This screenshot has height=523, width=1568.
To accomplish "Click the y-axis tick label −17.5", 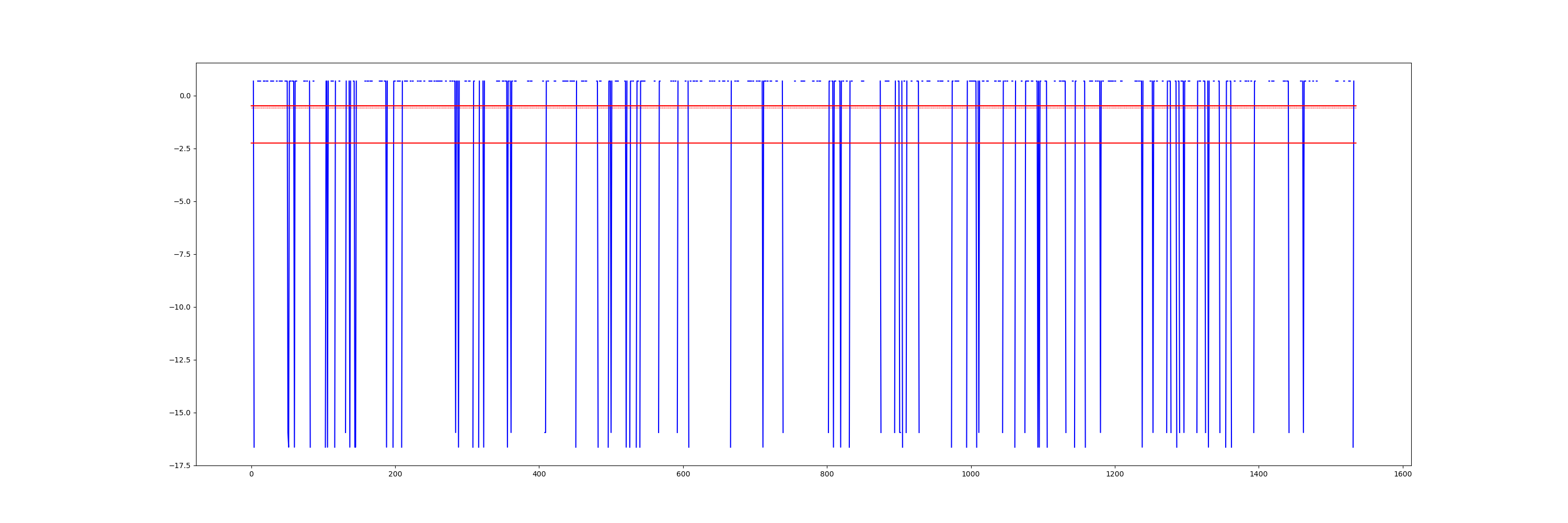I will pos(180,466).
